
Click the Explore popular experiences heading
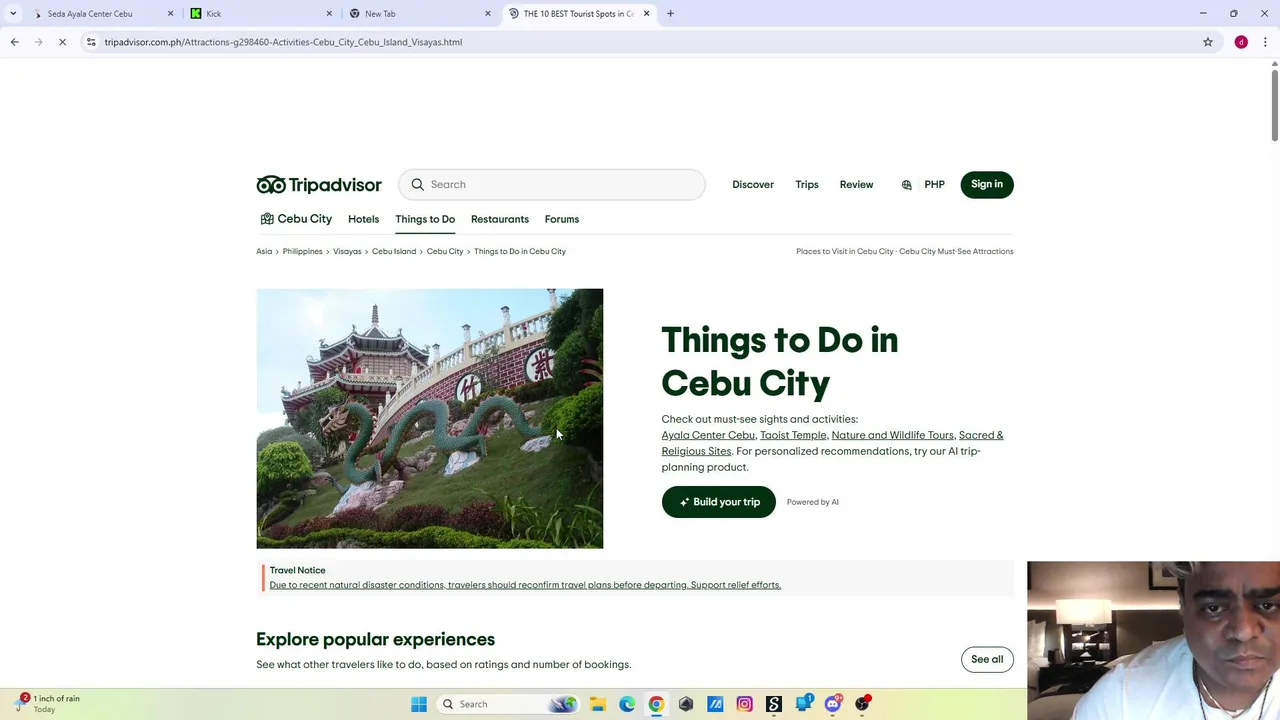pyautogui.click(x=375, y=639)
